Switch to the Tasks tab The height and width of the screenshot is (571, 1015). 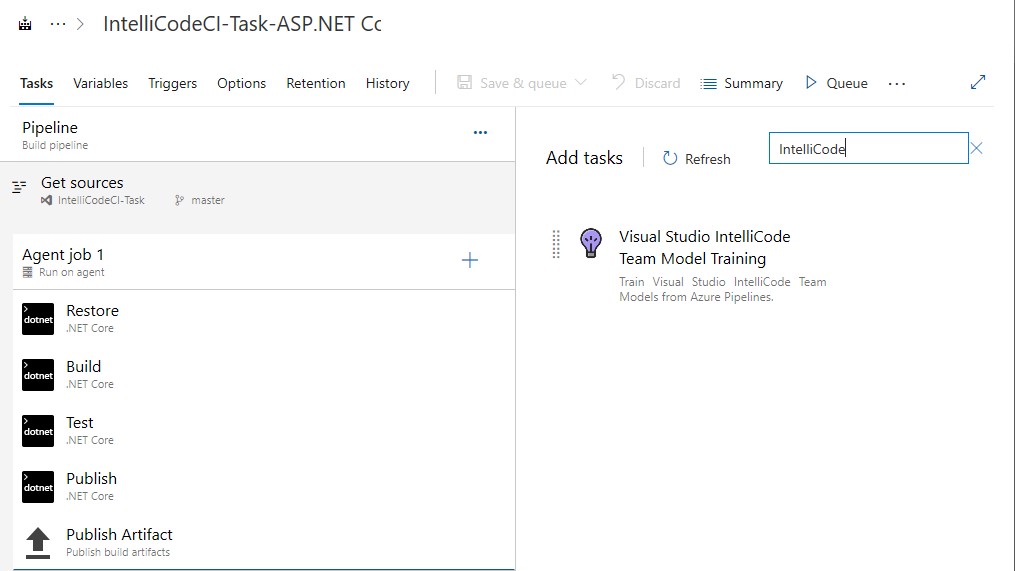click(36, 83)
